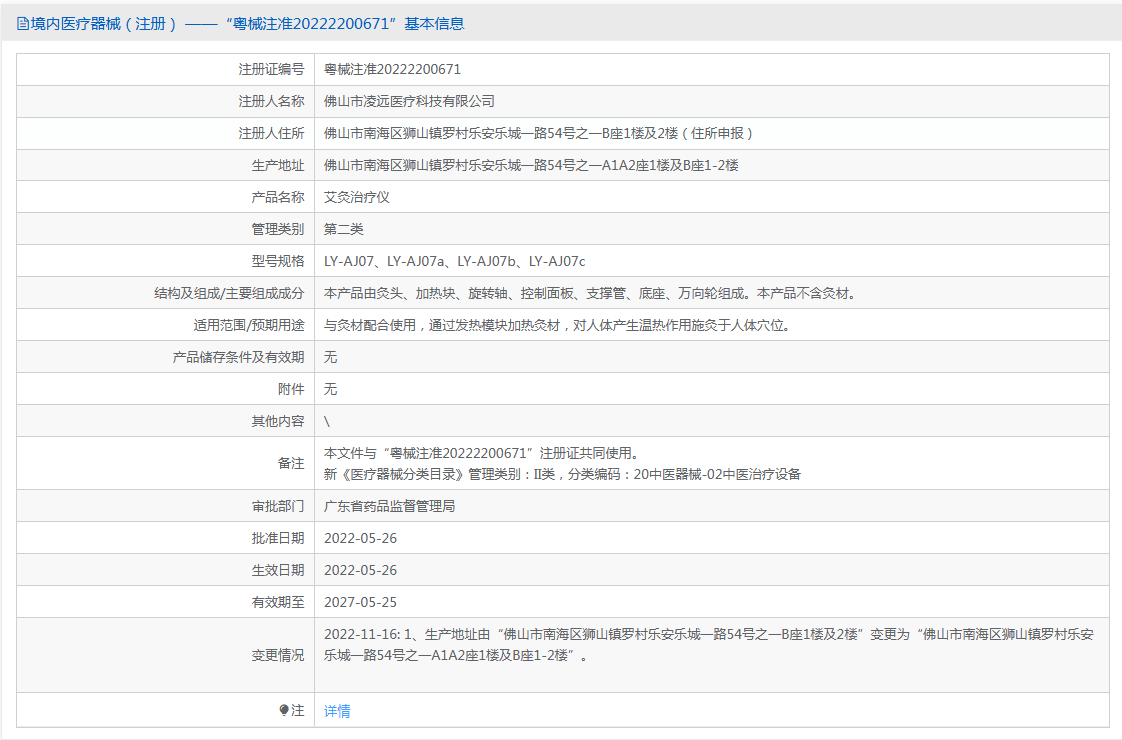1122x740 pixels.
Task: Click the 备注 label
Action: [x=291, y=464]
